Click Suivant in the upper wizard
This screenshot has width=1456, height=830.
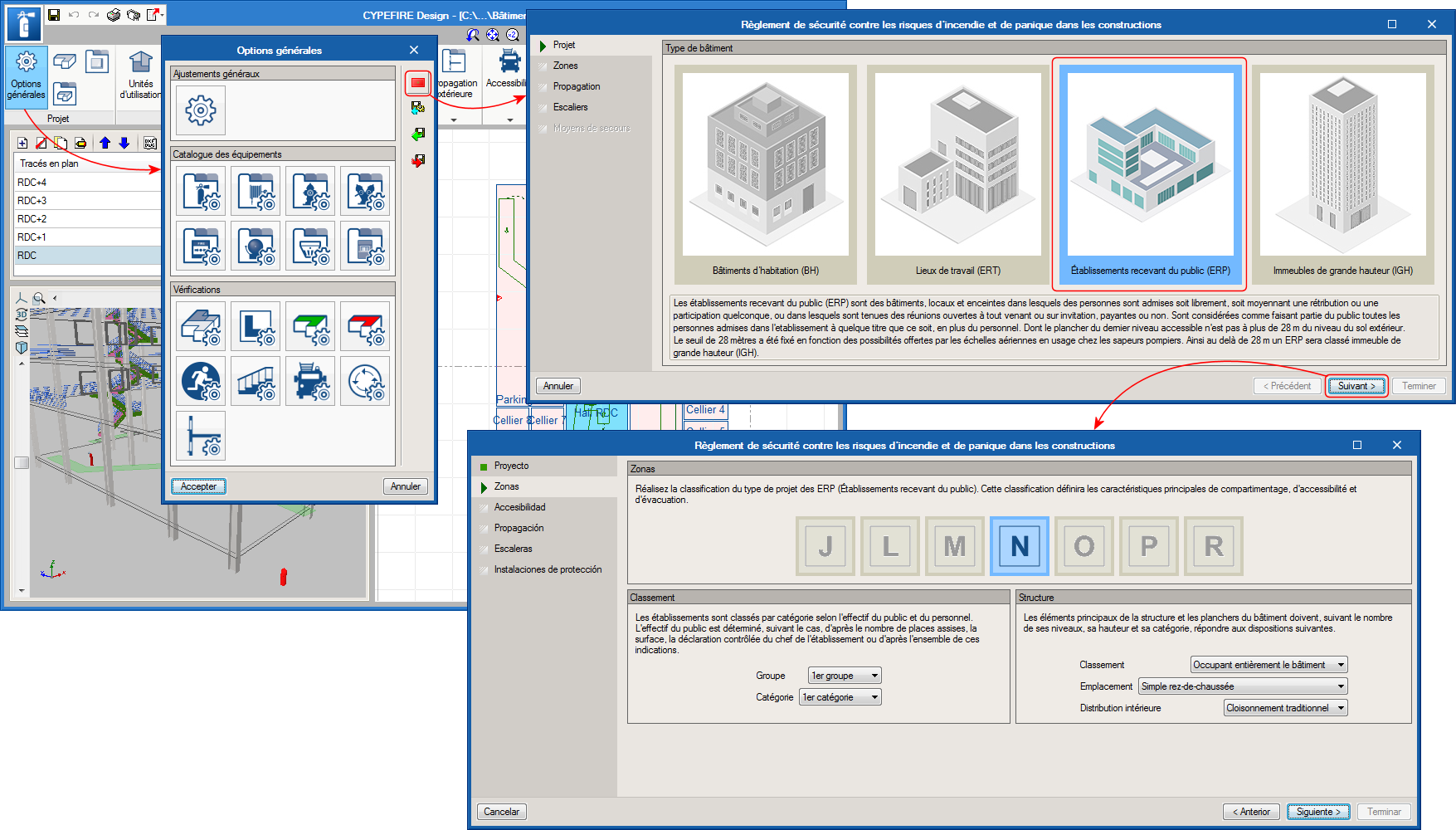(x=1356, y=386)
